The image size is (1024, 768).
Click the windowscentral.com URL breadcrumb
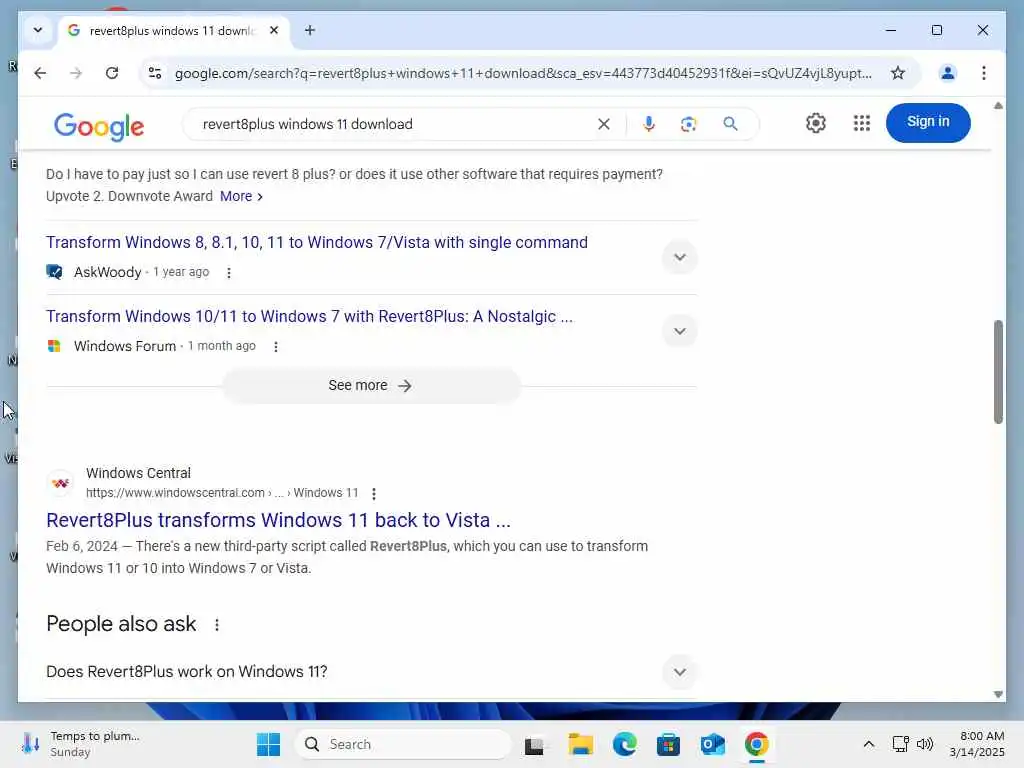point(222,493)
